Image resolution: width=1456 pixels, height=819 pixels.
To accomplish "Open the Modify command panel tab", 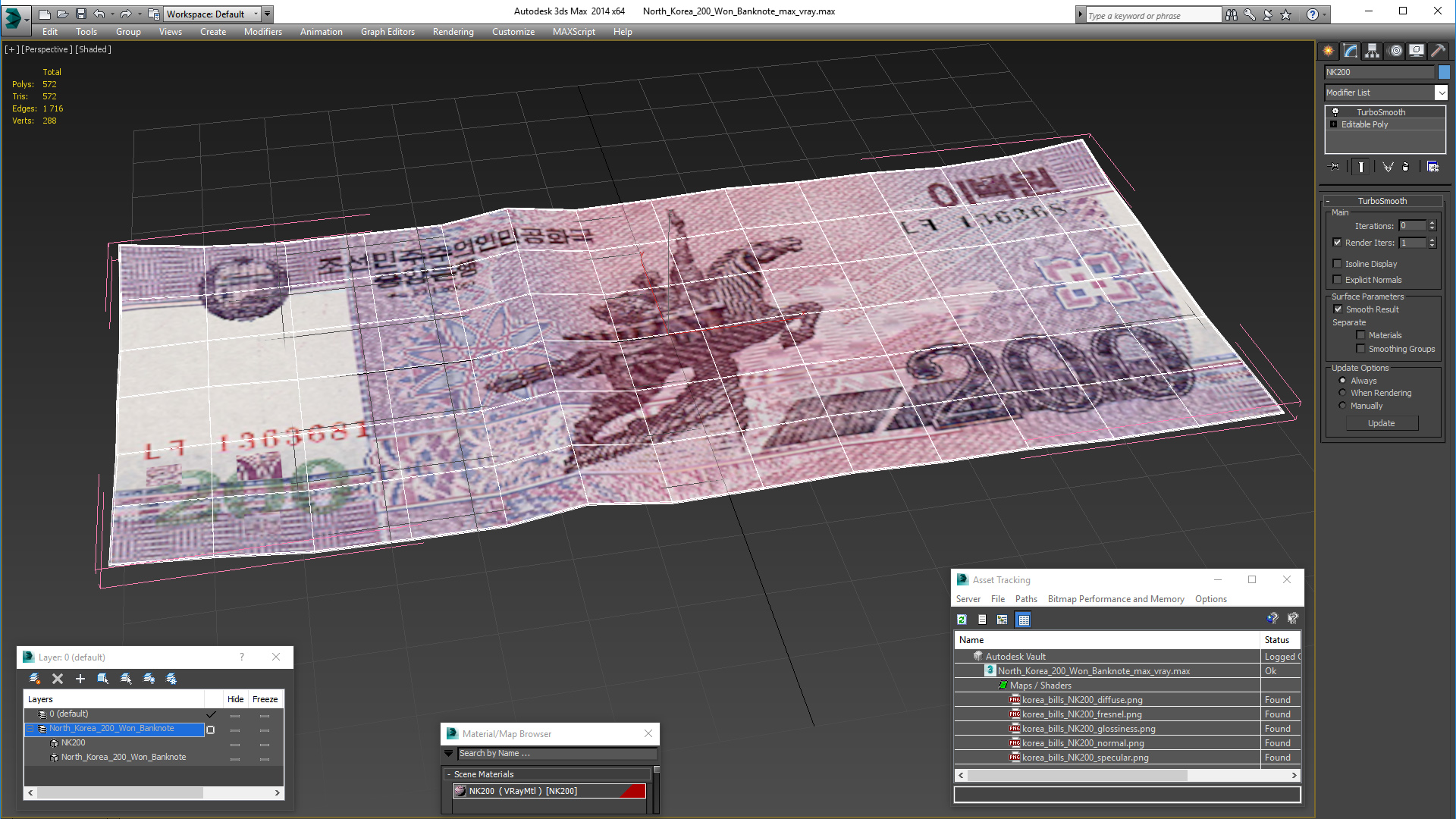I will 1351,51.
